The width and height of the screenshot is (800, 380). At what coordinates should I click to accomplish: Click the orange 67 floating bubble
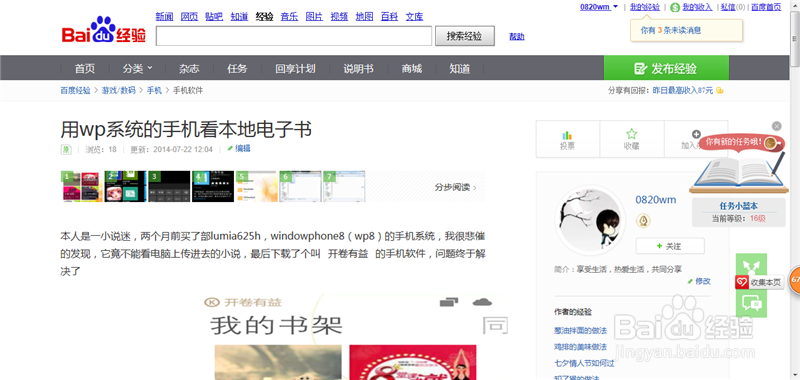tap(794, 280)
